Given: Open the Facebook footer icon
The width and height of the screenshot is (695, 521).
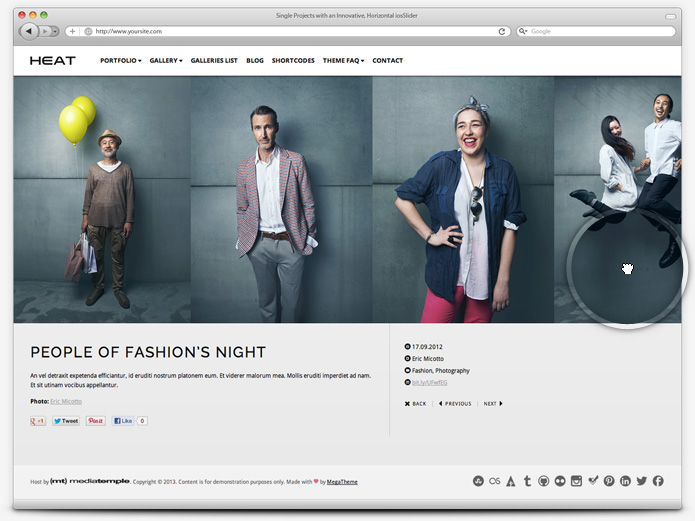Looking at the screenshot, I should (658, 481).
